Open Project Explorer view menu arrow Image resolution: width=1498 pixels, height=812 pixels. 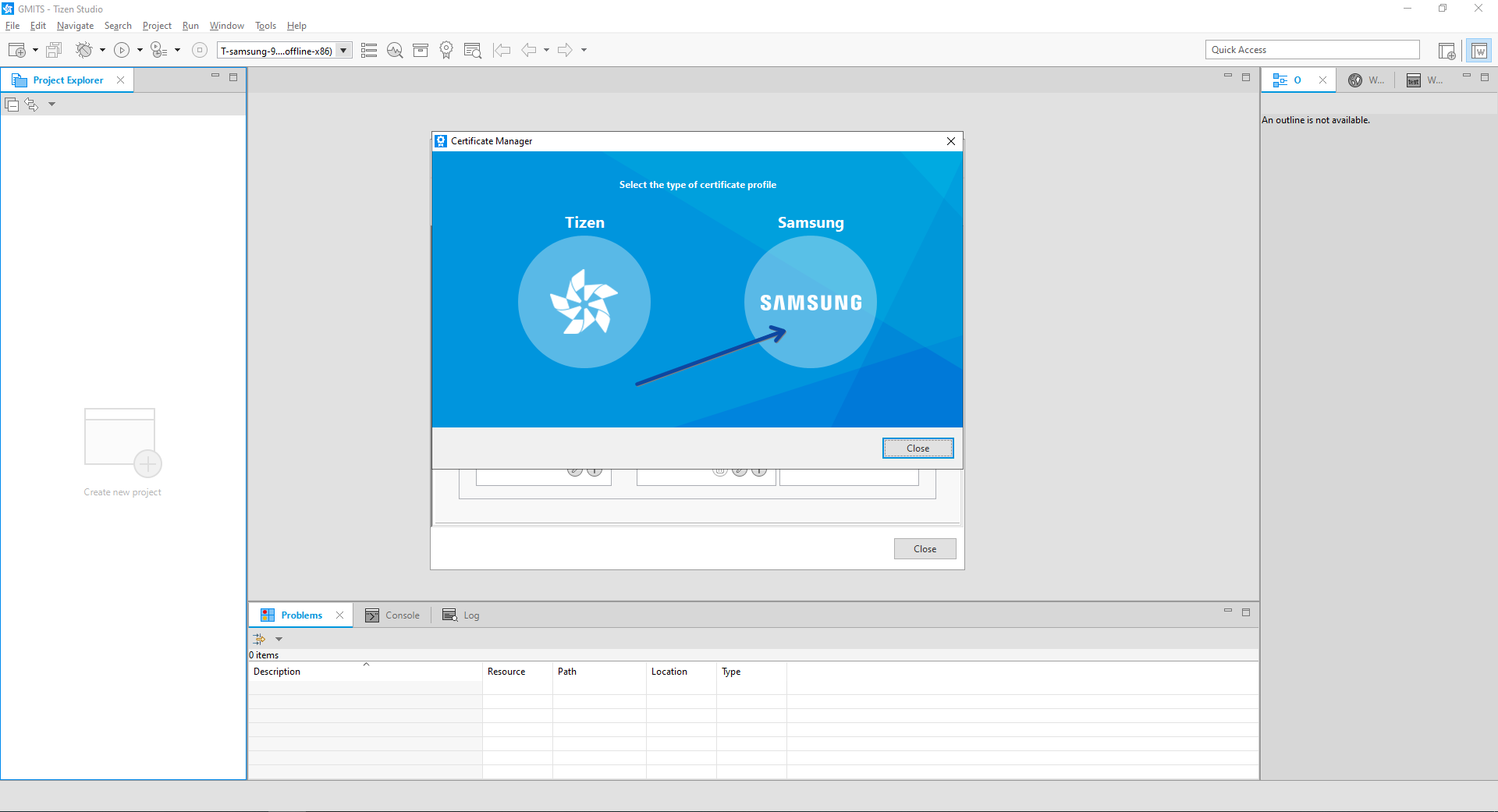(51, 104)
